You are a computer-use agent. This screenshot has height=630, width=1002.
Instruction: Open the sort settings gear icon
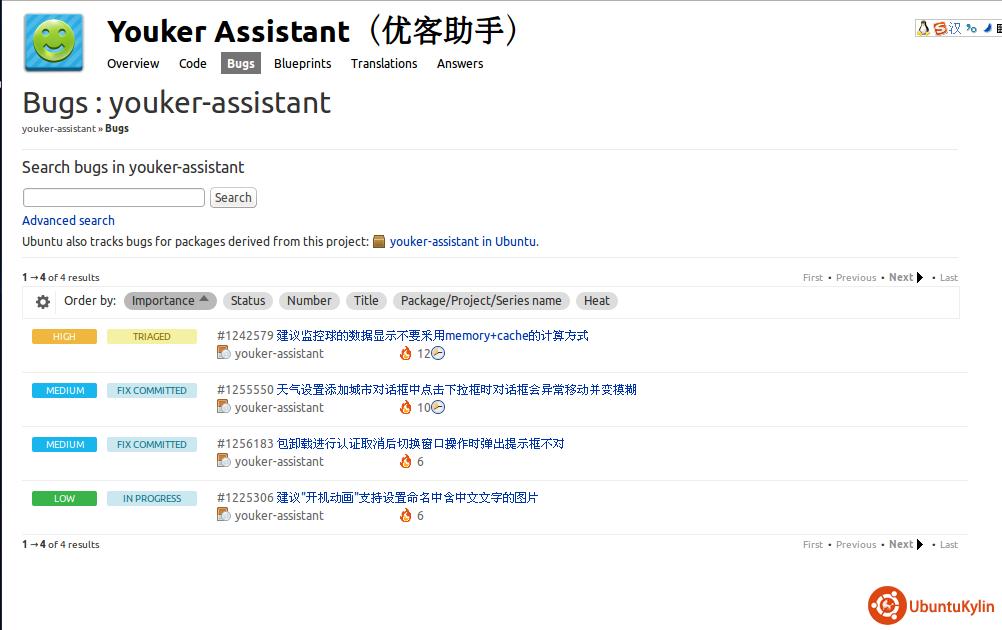43,301
